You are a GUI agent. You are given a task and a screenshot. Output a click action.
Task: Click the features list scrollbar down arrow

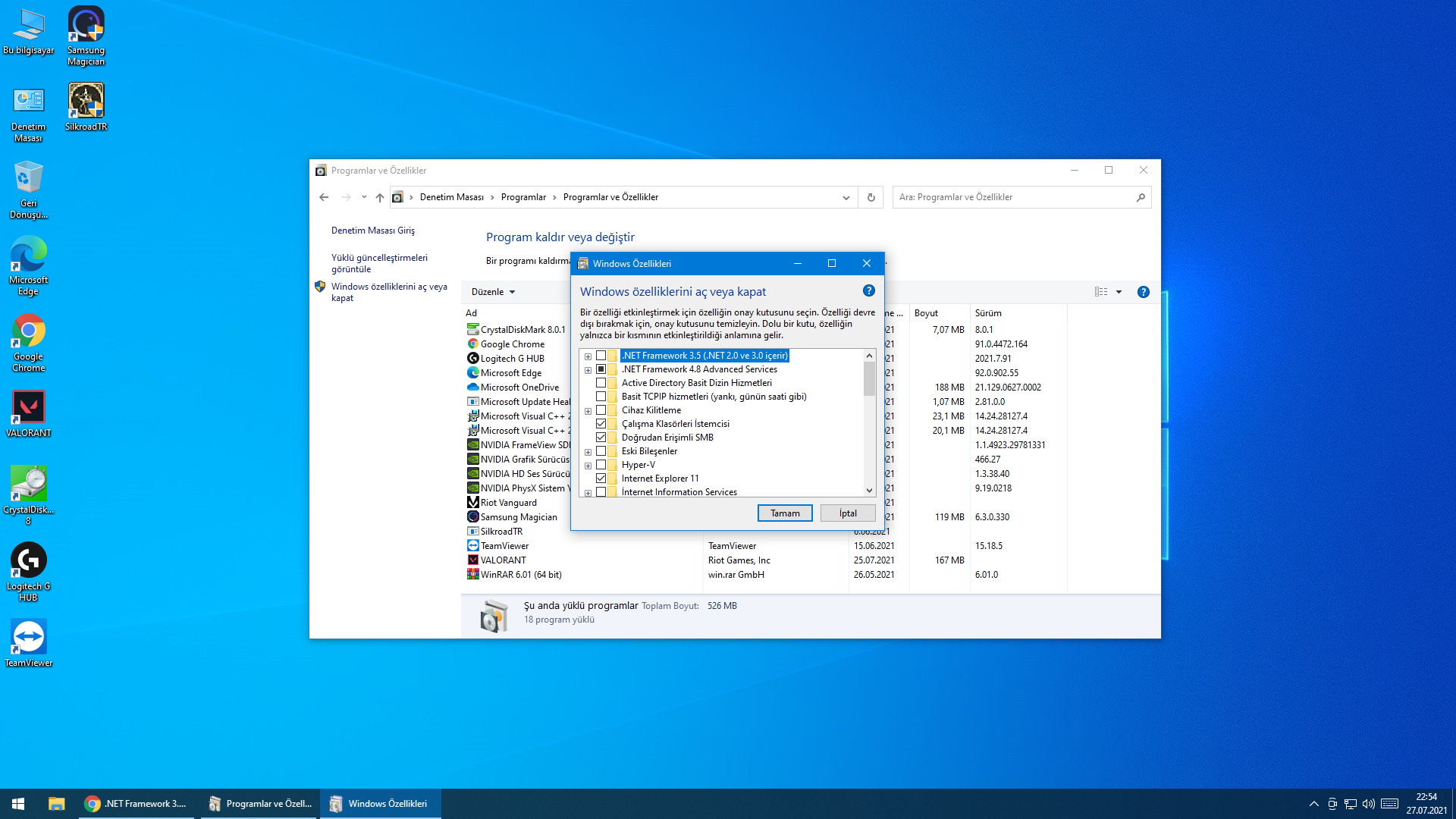click(869, 491)
